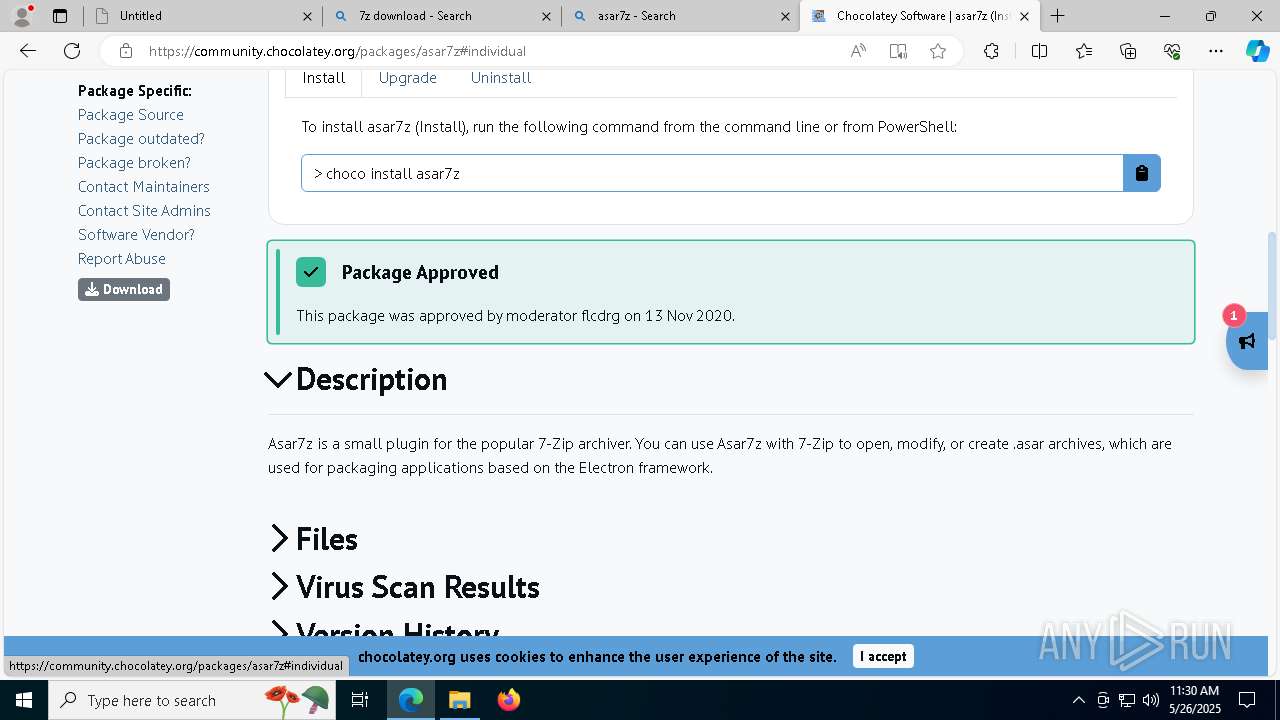Switch to the Upgrade tab

pos(408,78)
